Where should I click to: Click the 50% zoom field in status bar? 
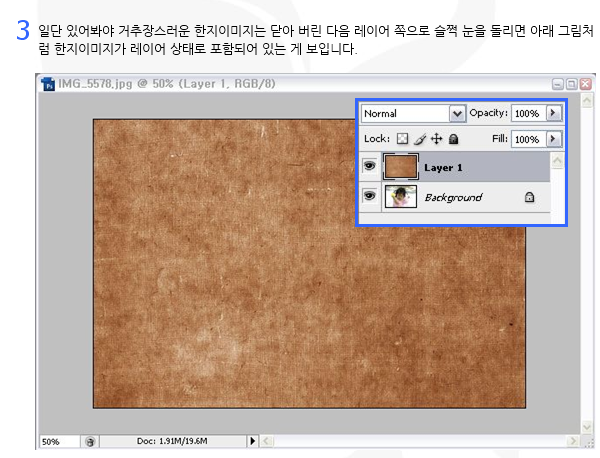[x=59, y=442]
